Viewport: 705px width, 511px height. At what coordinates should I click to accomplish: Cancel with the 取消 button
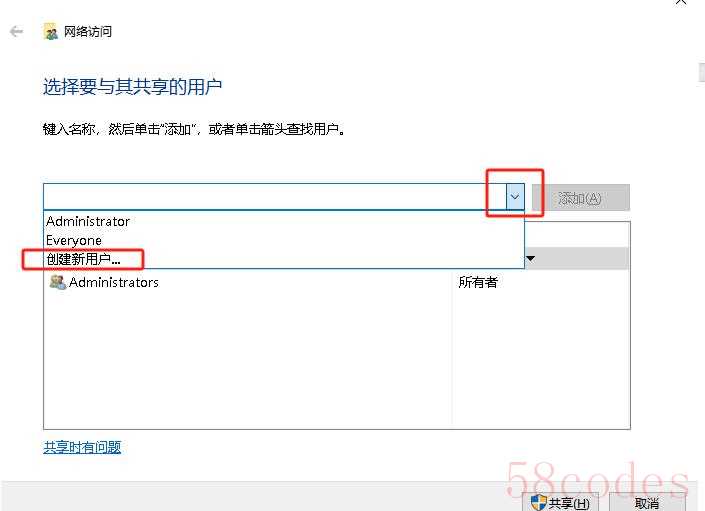pyautogui.click(x=647, y=502)
